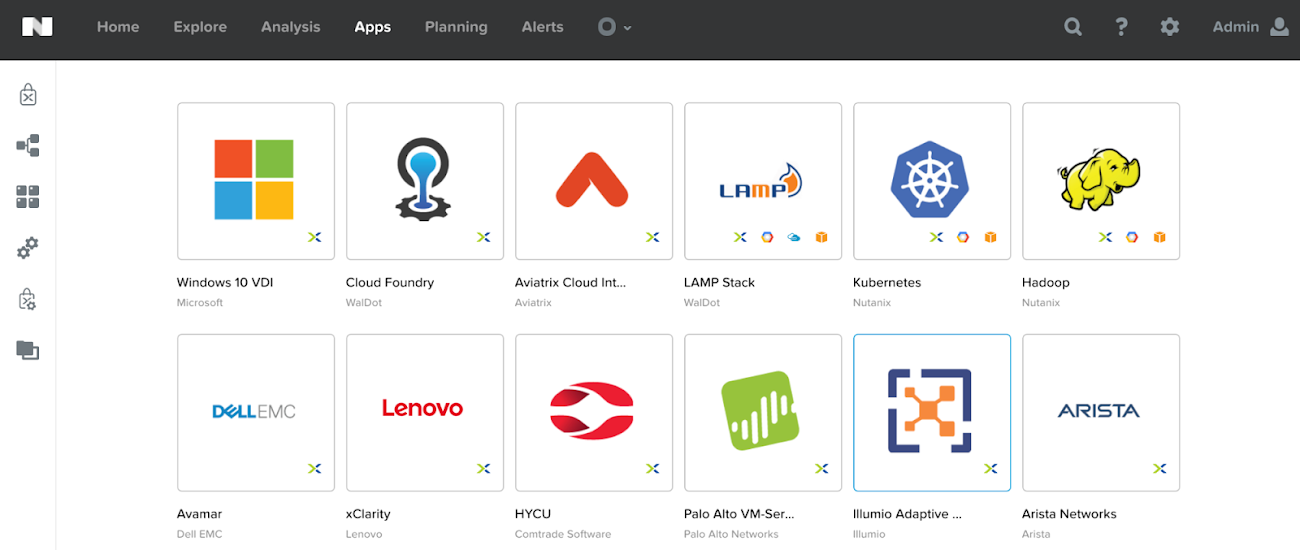This screenshot has width=1300, height=550.
Task: Open the Admin user menu
Action: [x=1250, y=27]
